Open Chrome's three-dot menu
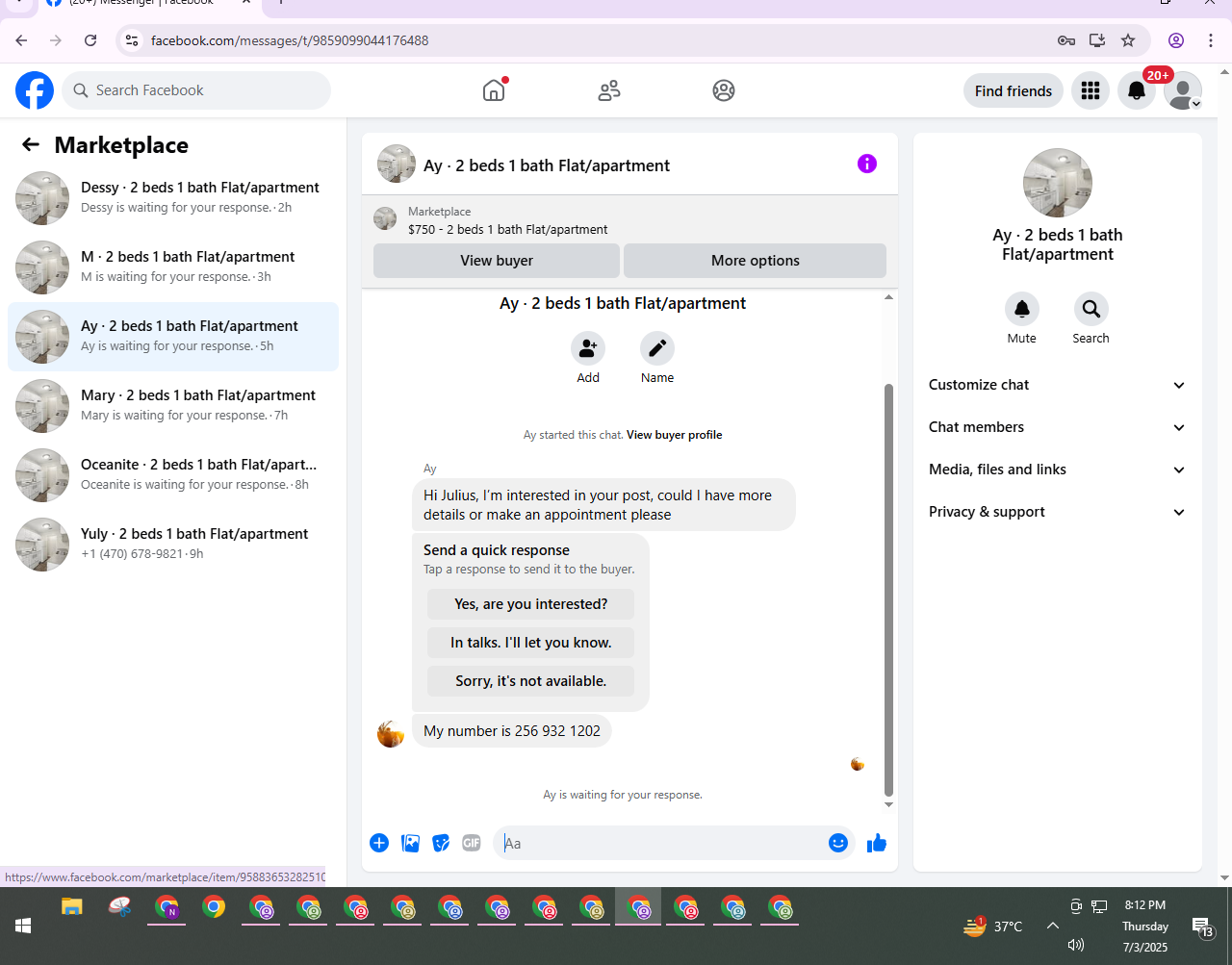This screenshot has width=1232, height=965. 1211,40
